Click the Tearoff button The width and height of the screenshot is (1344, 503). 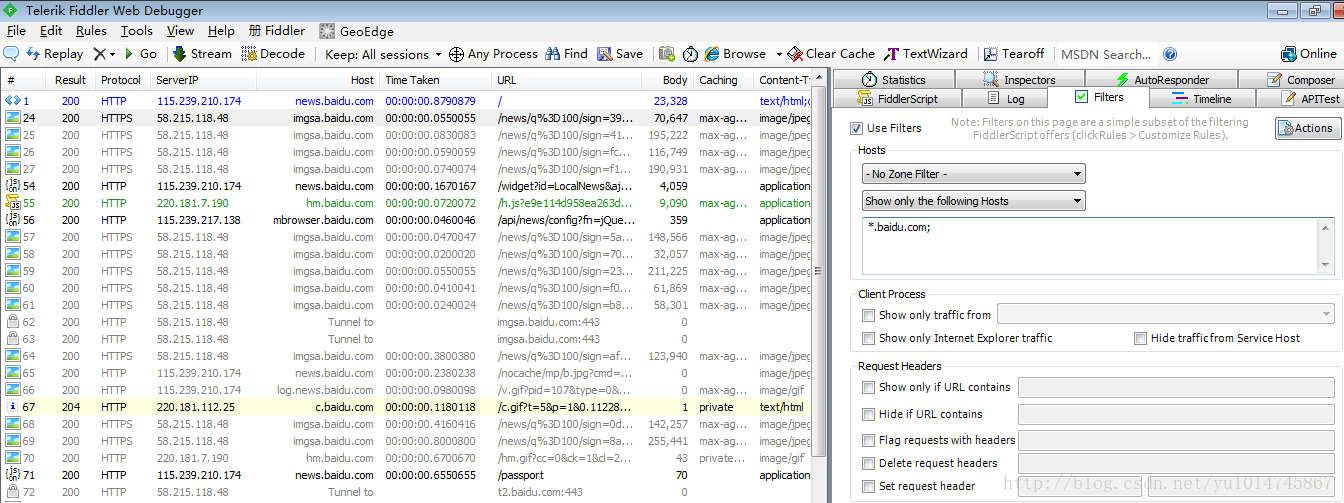point(1014,54)
